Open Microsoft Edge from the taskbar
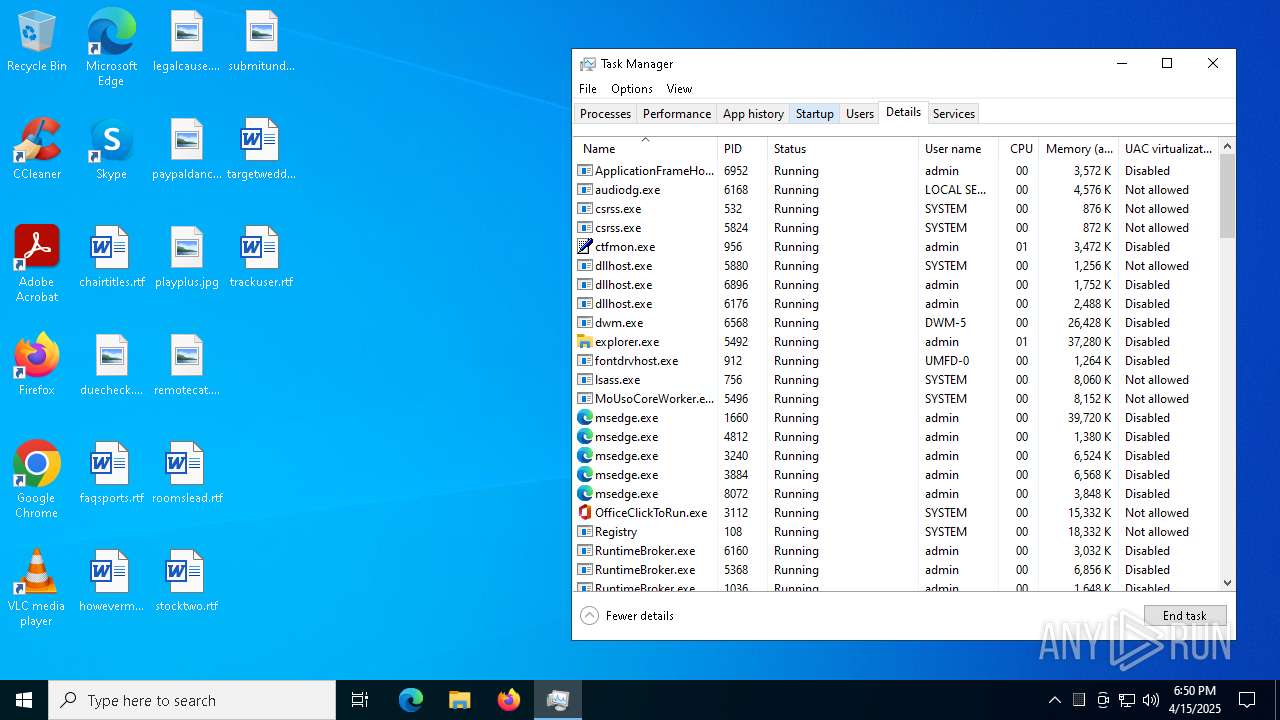 click(x=411, y=700)
